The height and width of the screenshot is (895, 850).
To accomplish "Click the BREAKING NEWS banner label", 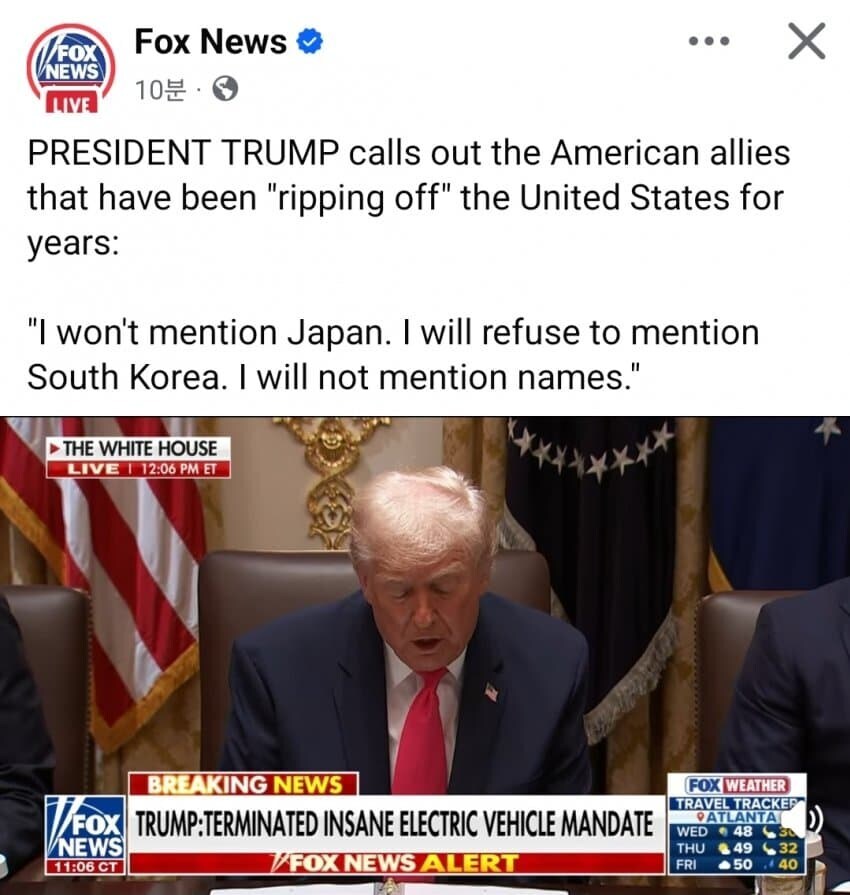I will click(244, 784).
